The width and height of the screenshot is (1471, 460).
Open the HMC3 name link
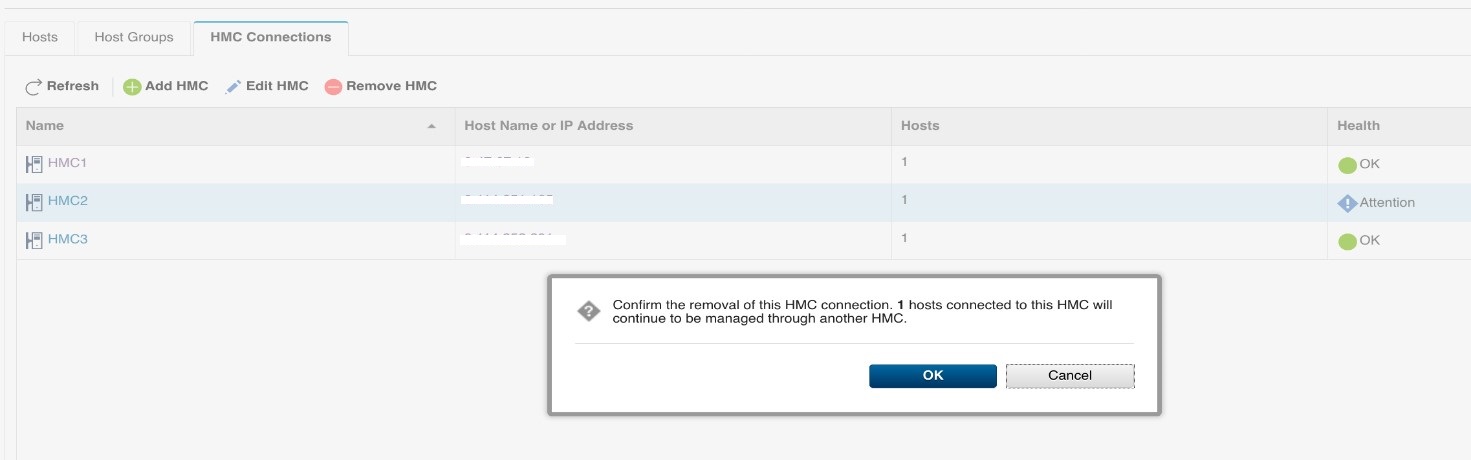(x=68, y=240)
